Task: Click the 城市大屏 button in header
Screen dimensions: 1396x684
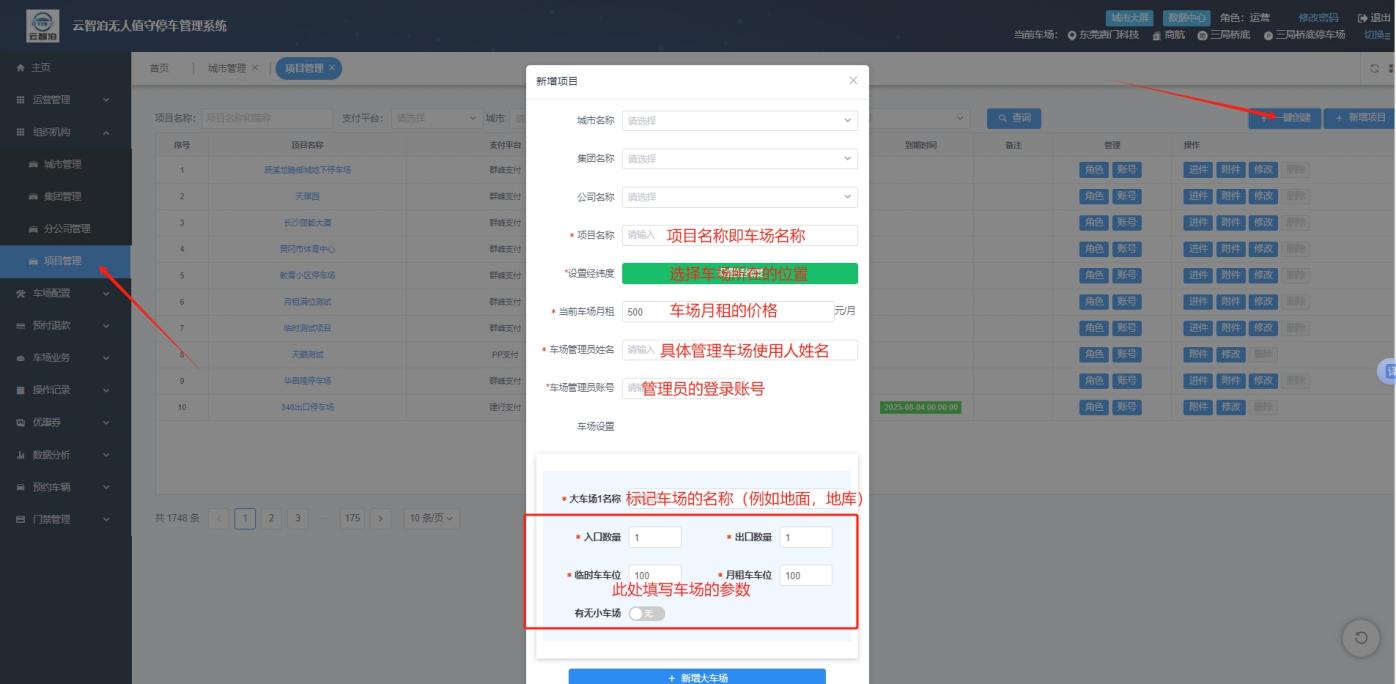Action: click(1130, 18)
